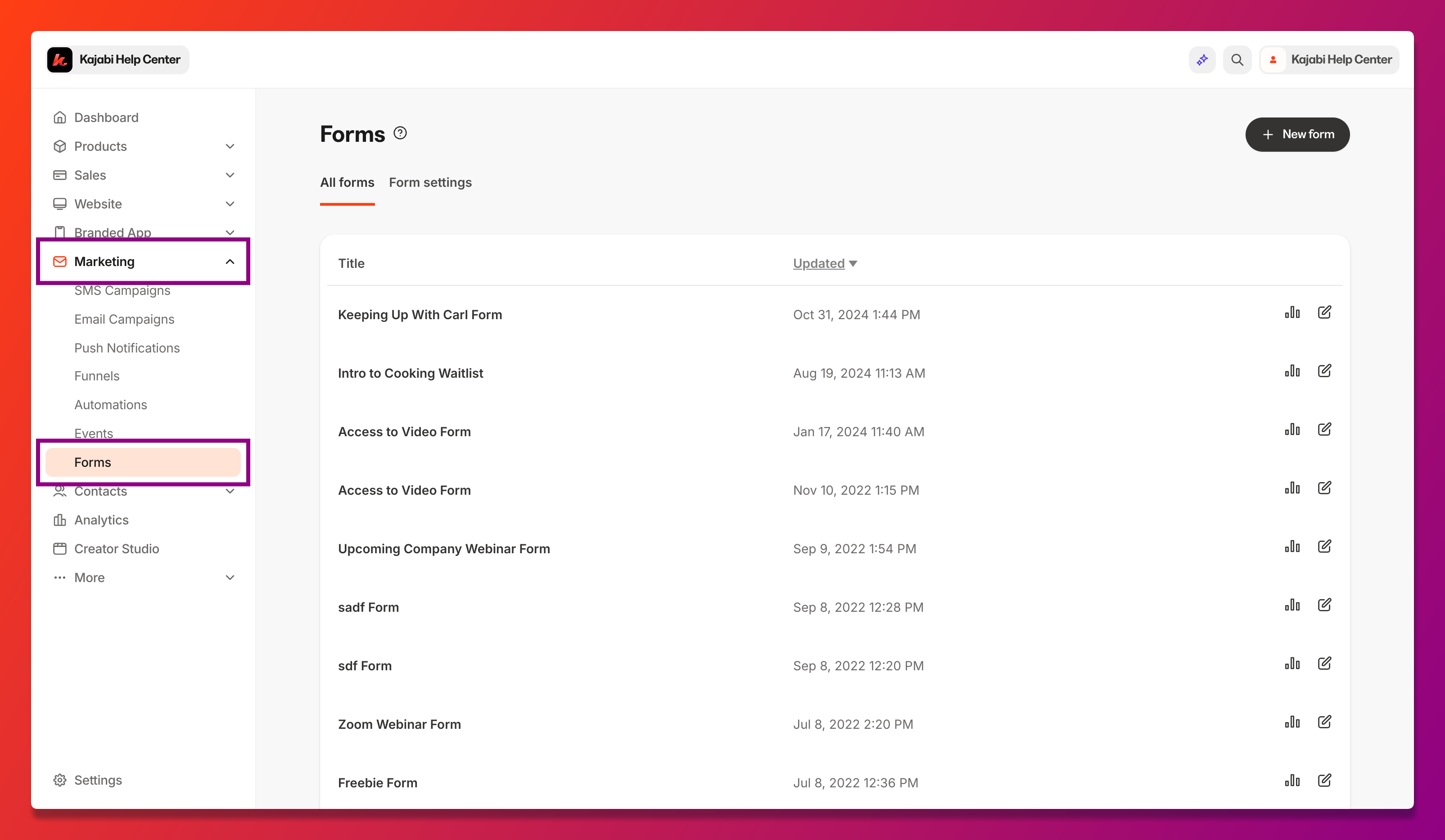Edit Access to Video Form updated Jan 17, 2024
Viewport: 1445px width, 840px height.
1324,429
